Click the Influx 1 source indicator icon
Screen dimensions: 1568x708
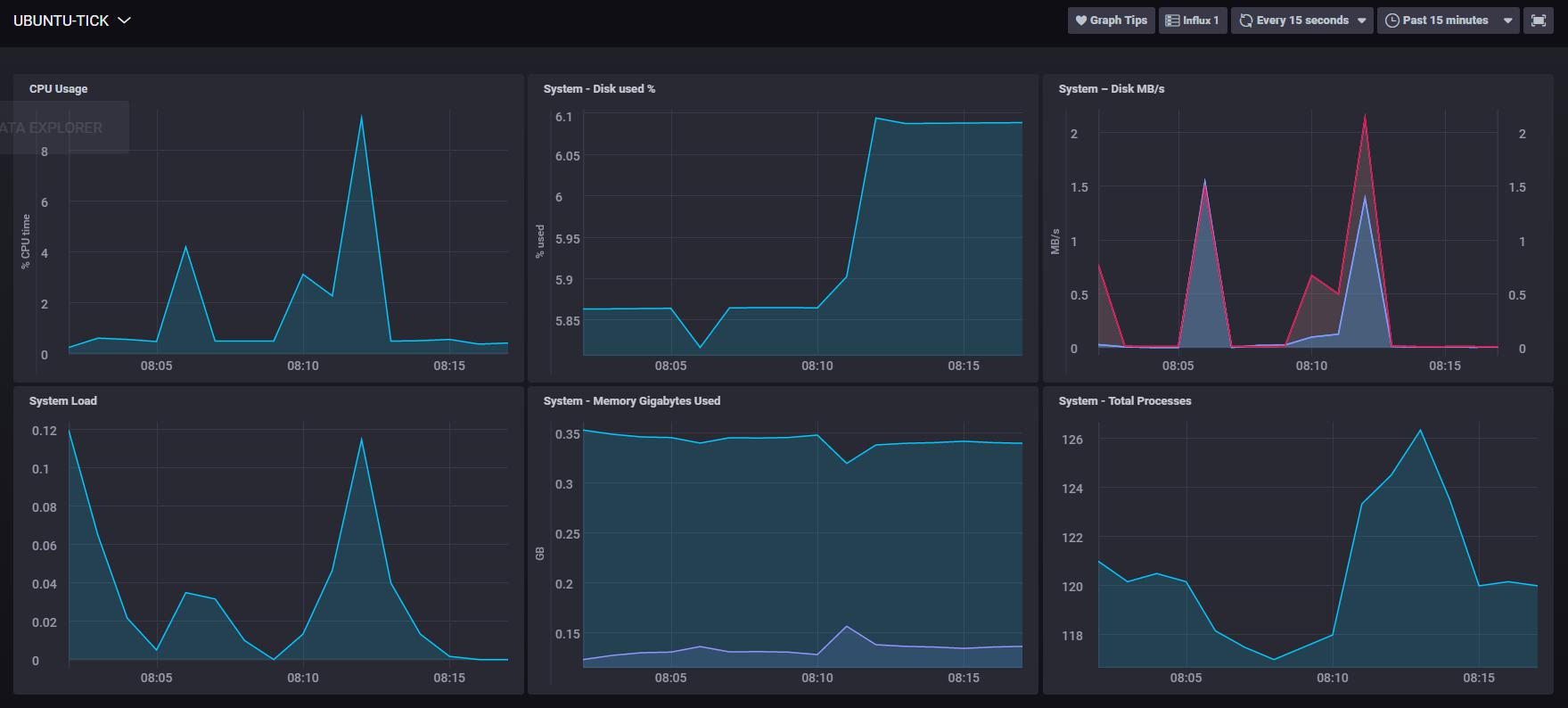point(1192,21)
